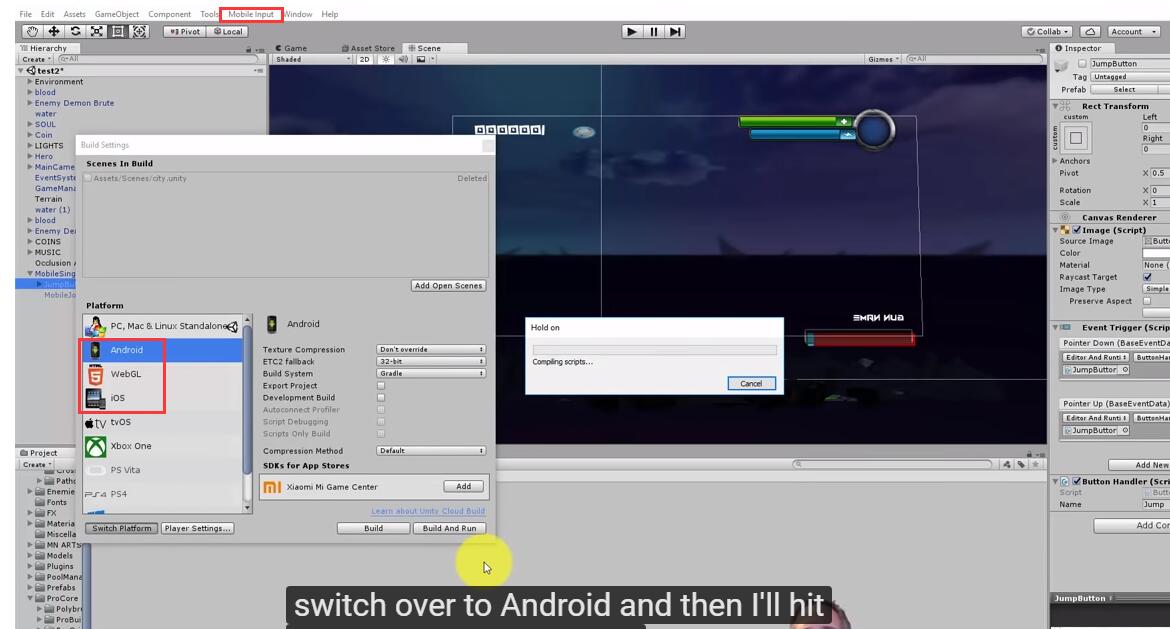1170x629 pixels.
Task: Open the Gizmos dropdown
Action: point(883,59)
